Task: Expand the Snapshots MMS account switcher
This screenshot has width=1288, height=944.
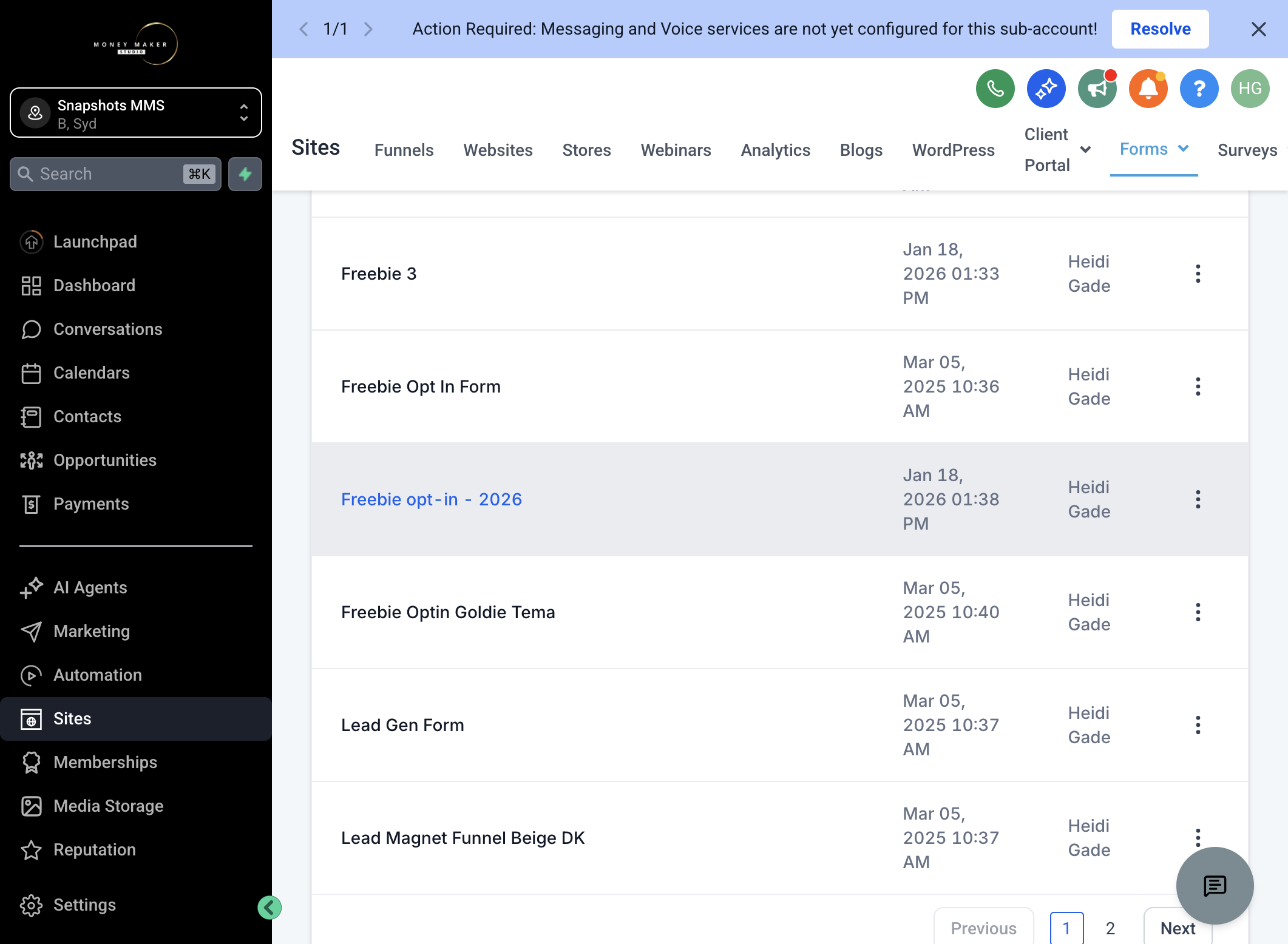Action: point(136,113)
